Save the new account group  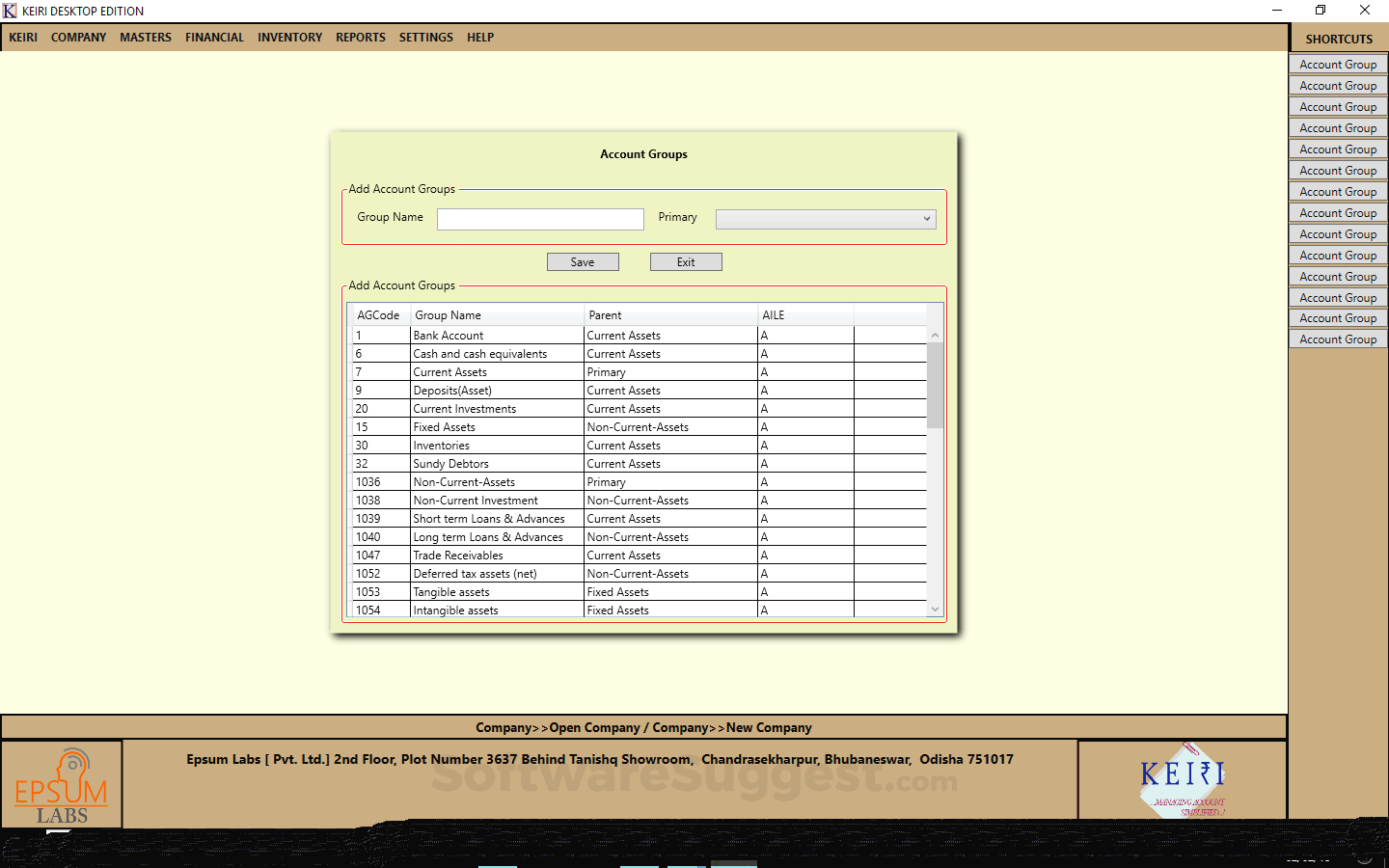pos(583,261)
